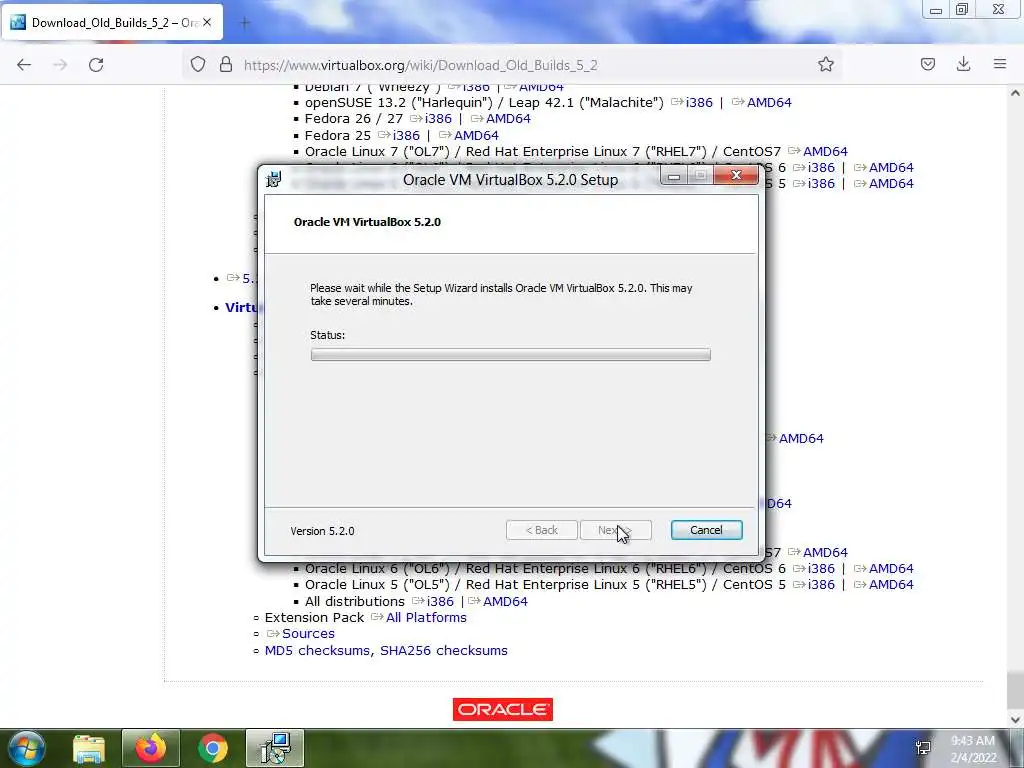Open the SHA256 checksums link

point(444,650)
